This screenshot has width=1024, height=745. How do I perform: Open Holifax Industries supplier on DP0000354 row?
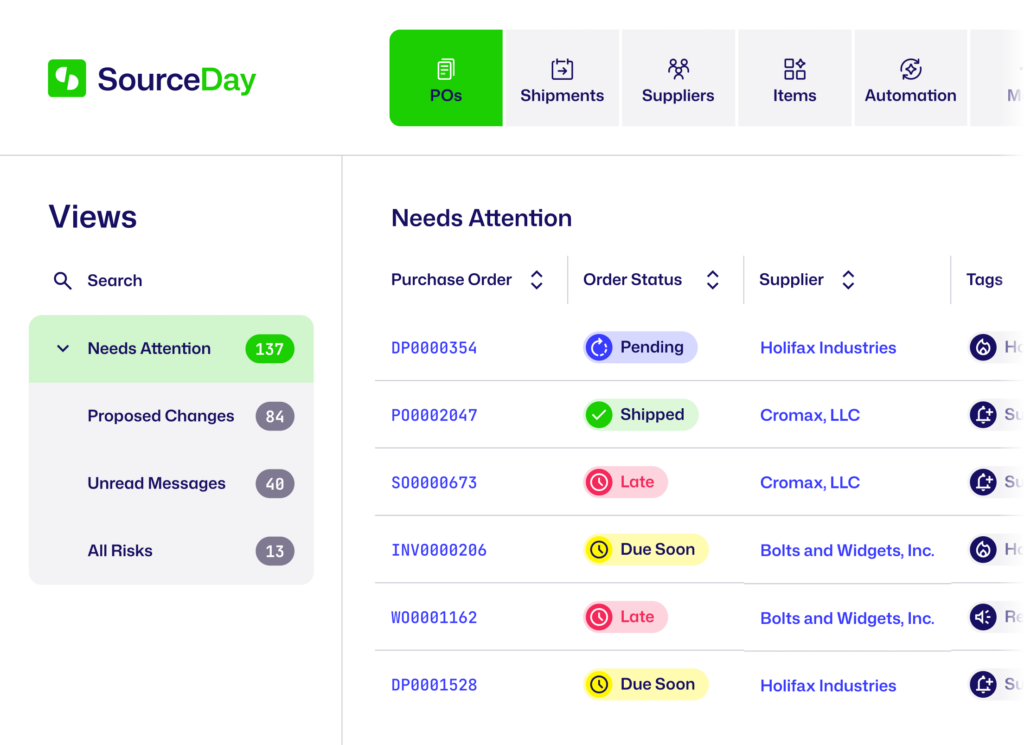point(828,348)
